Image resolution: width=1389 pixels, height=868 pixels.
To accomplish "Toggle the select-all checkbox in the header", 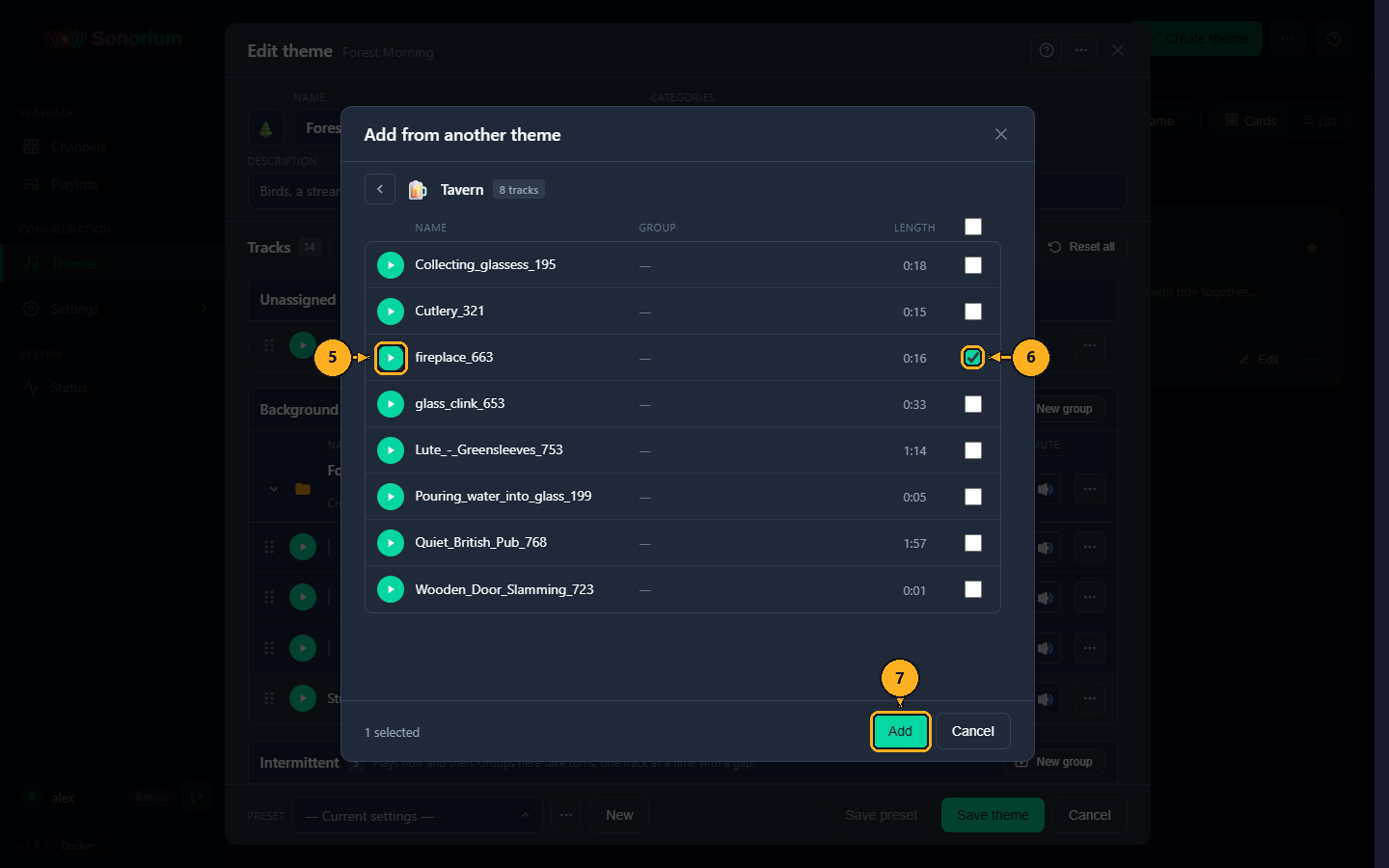I will pyautogui.click(x=973, y=227).
